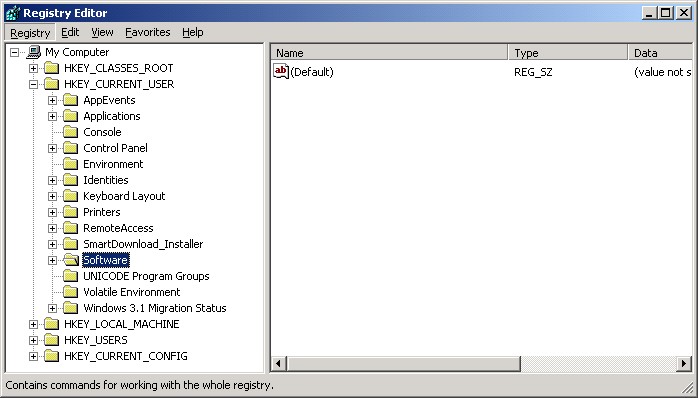Viewport: 698px width, 398px height.
Task: Expand the HKEY_LOCAL_MACHINE key
Action: tap(33, 325)
